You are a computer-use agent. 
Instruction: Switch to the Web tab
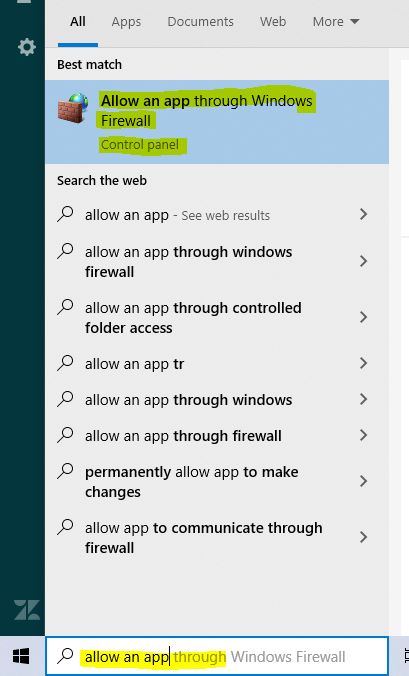coord(273,22)
